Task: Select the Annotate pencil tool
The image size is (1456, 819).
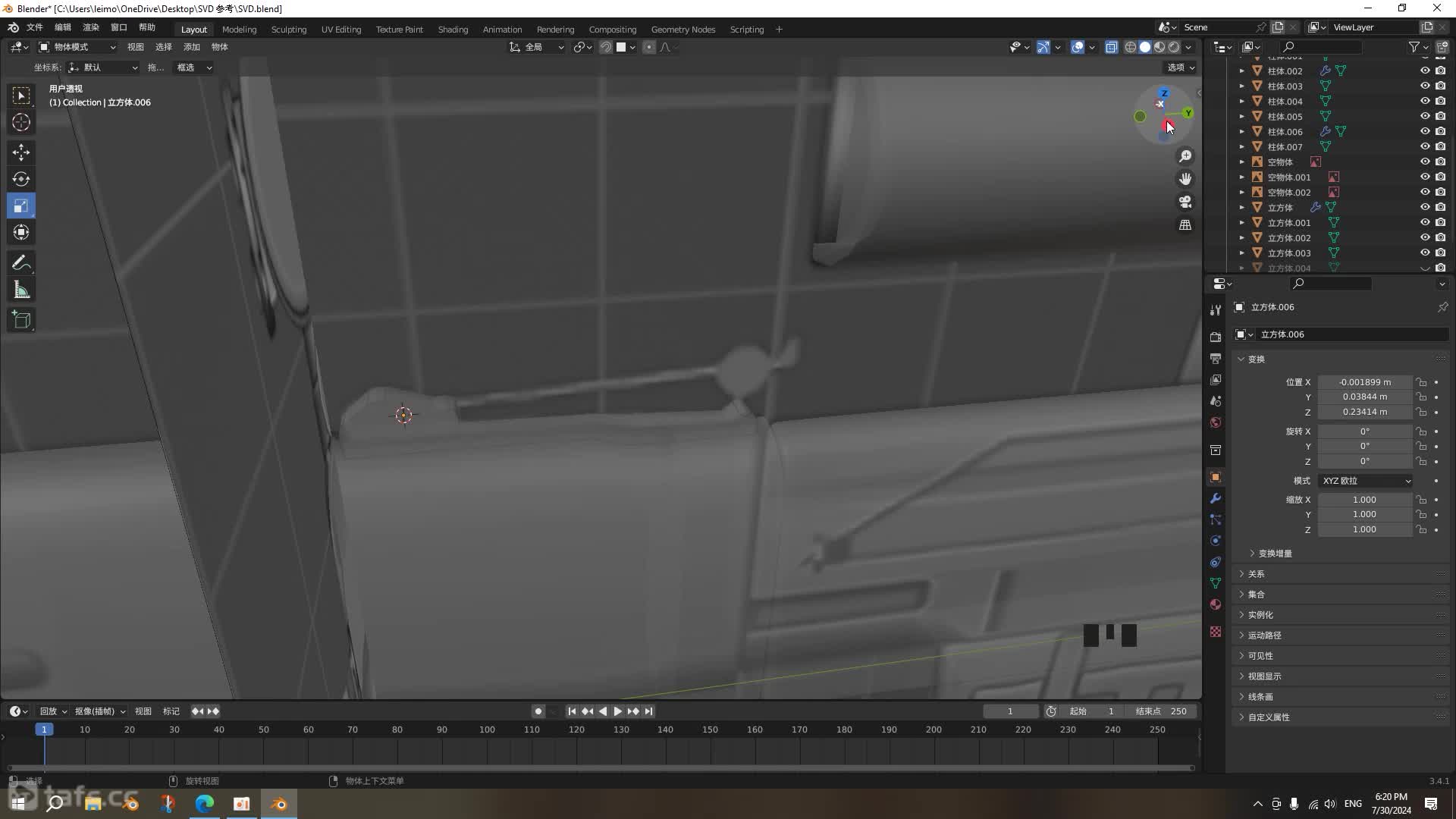Action: tap(21, 263)
